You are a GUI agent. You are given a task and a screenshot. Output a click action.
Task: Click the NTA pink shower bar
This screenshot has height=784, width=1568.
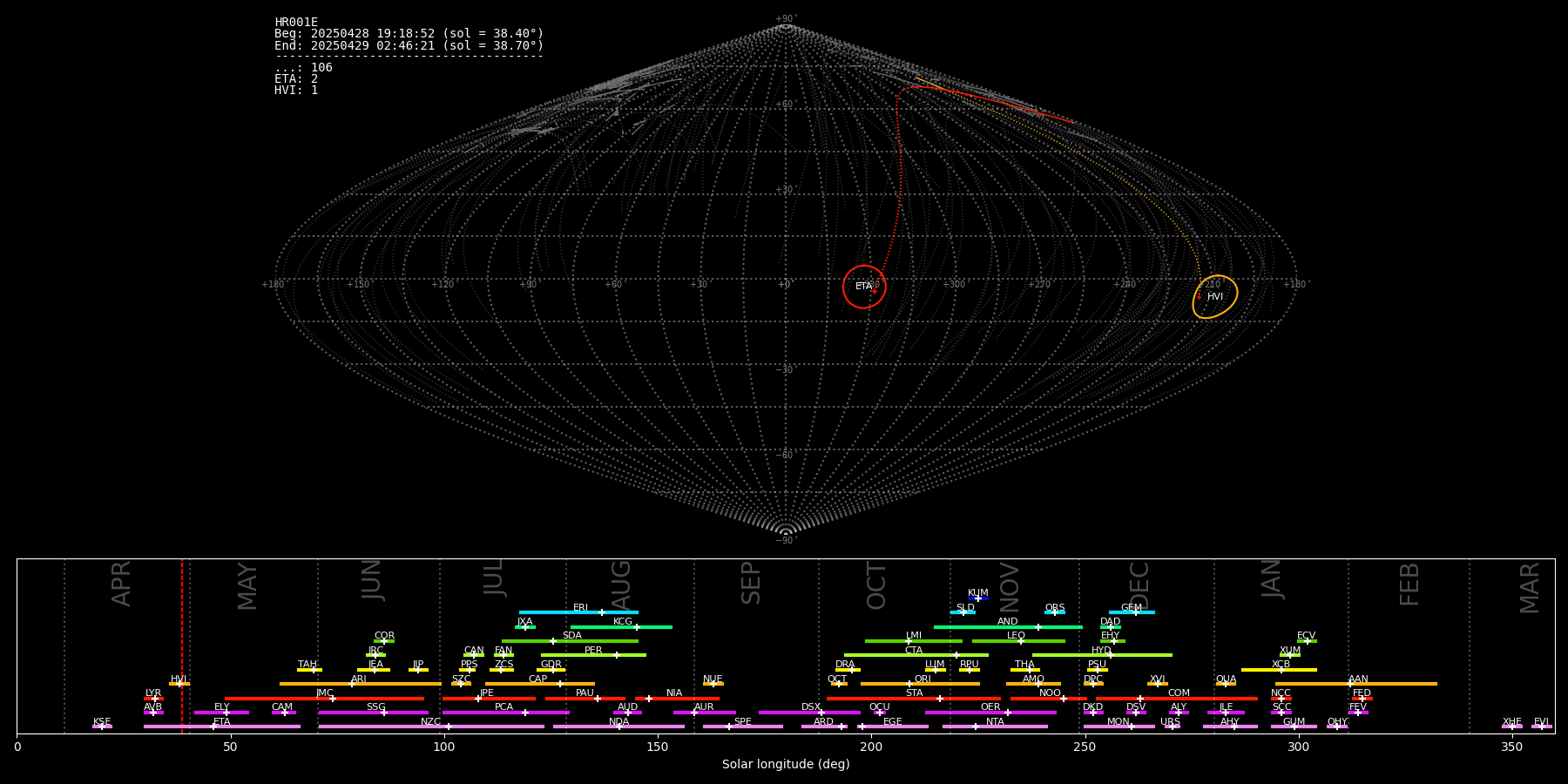pos(995,727)
